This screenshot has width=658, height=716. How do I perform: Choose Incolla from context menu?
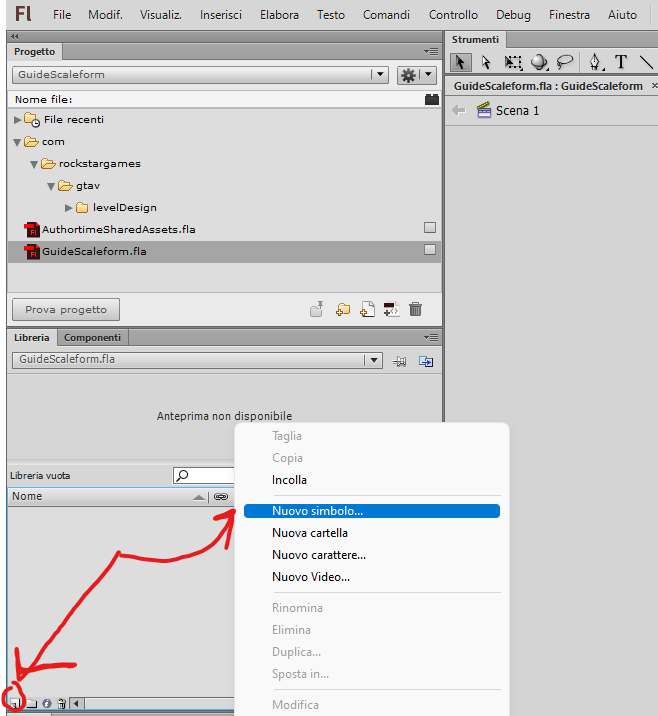[x=372, y=480]
